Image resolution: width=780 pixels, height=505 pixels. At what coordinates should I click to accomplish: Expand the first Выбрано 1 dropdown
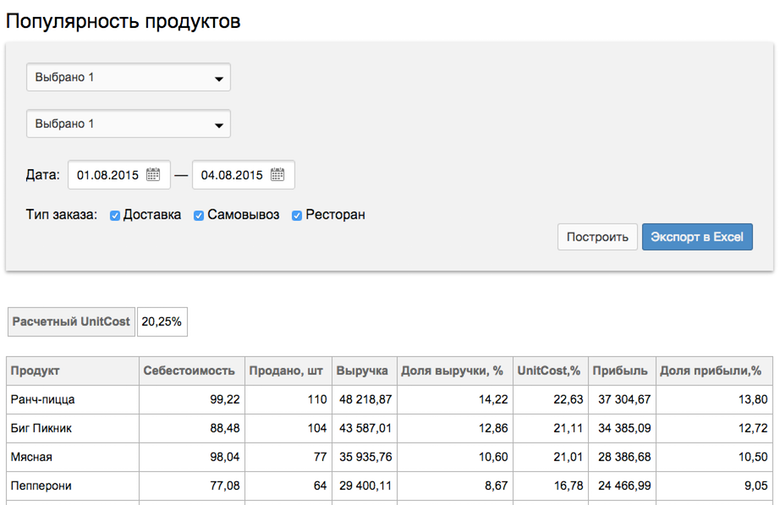coord(128,77)
